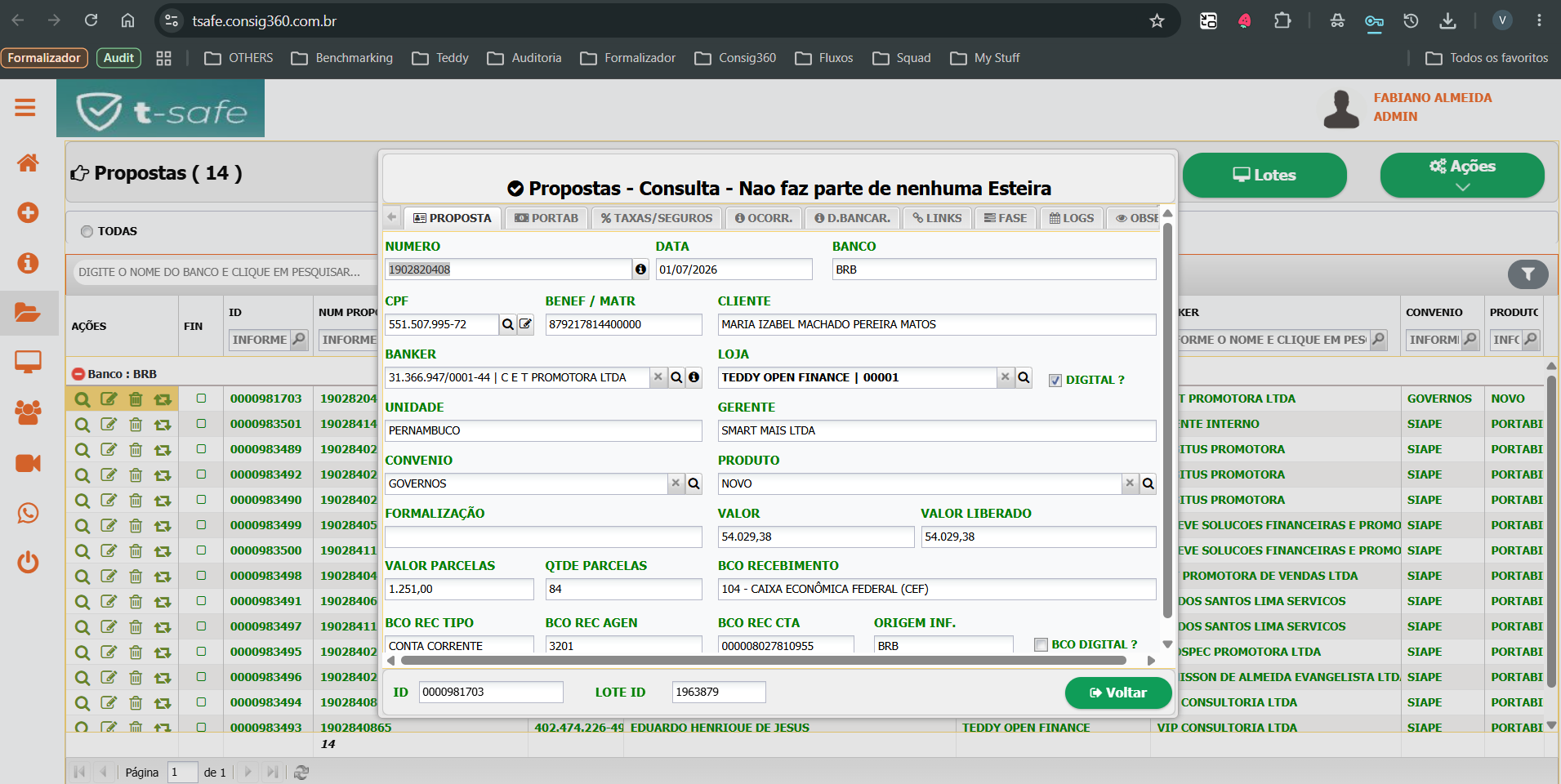The height and width of the screenshot is (784, 1561).
Task: Click search icon next to CPF field
Action: click(508, 324)
